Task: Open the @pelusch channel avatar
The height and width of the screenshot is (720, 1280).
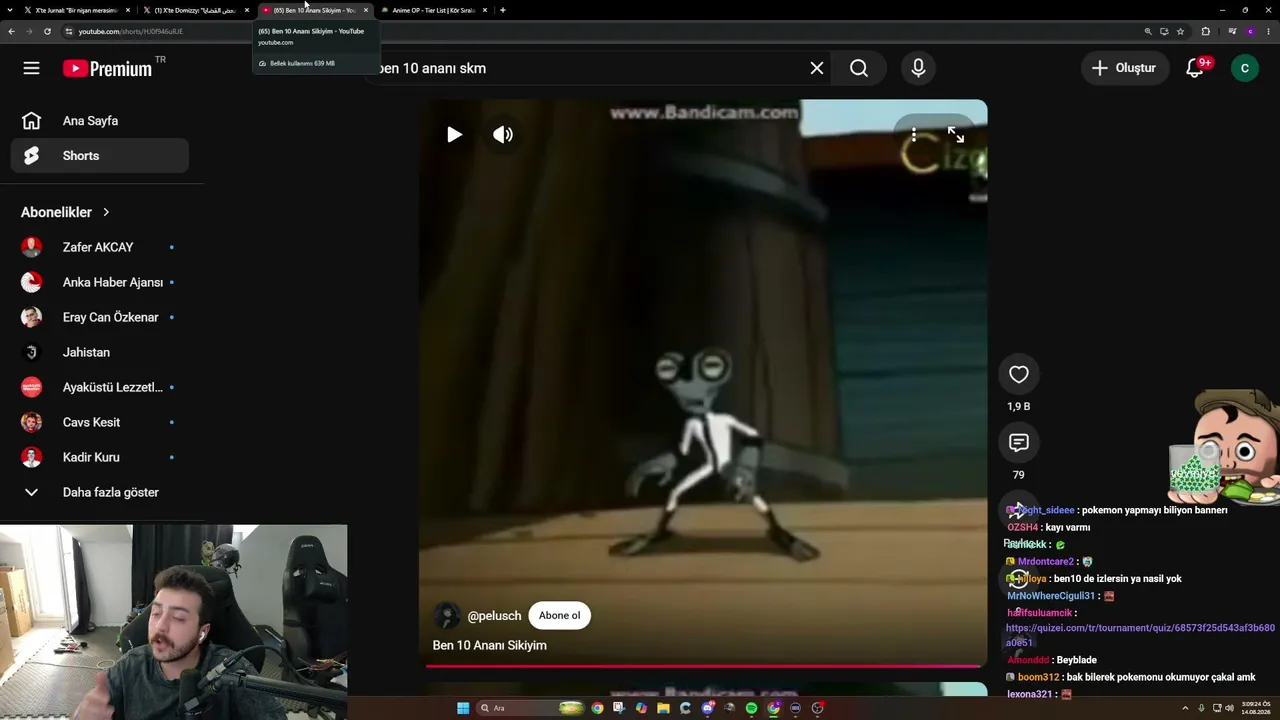Action: click(x=447, y=616)
